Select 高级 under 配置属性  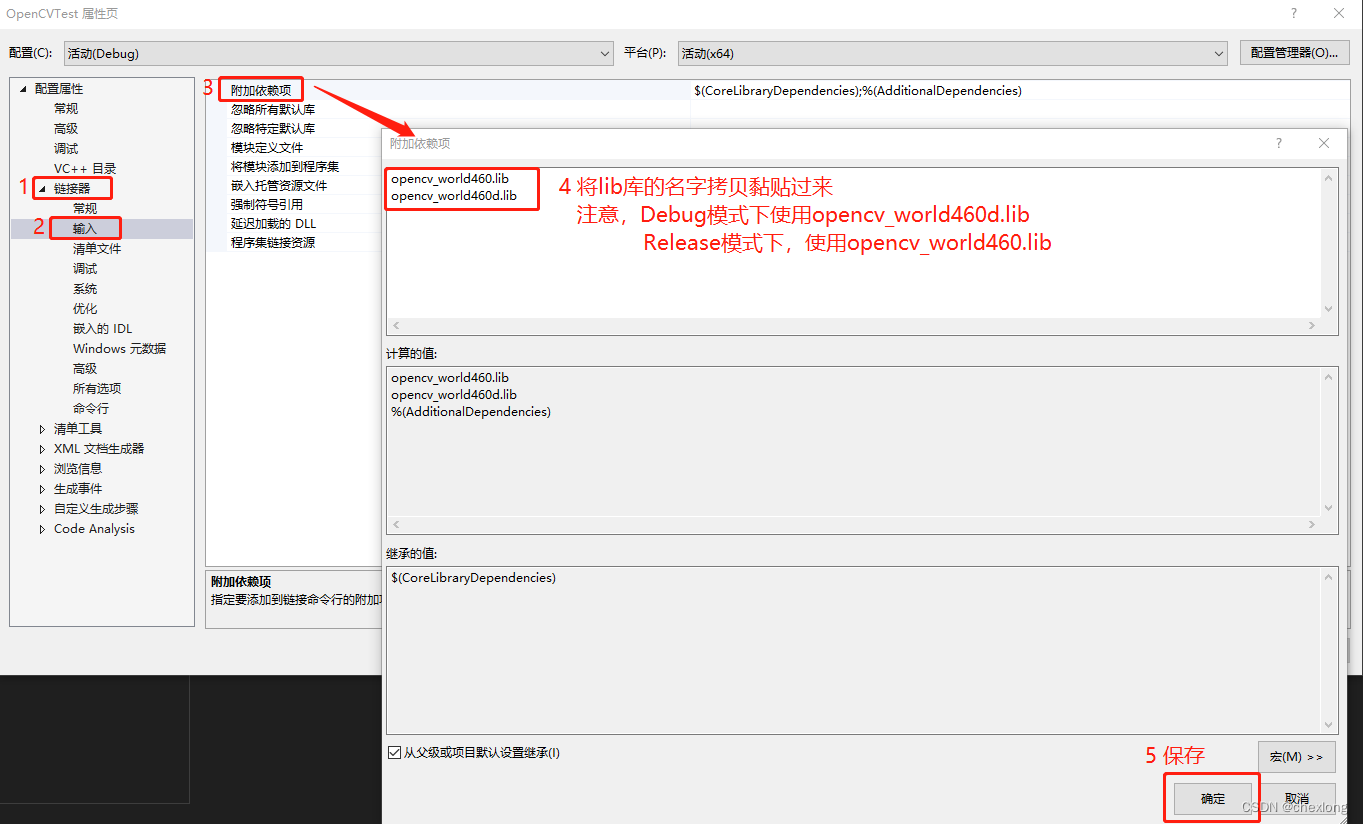[66, 128]
